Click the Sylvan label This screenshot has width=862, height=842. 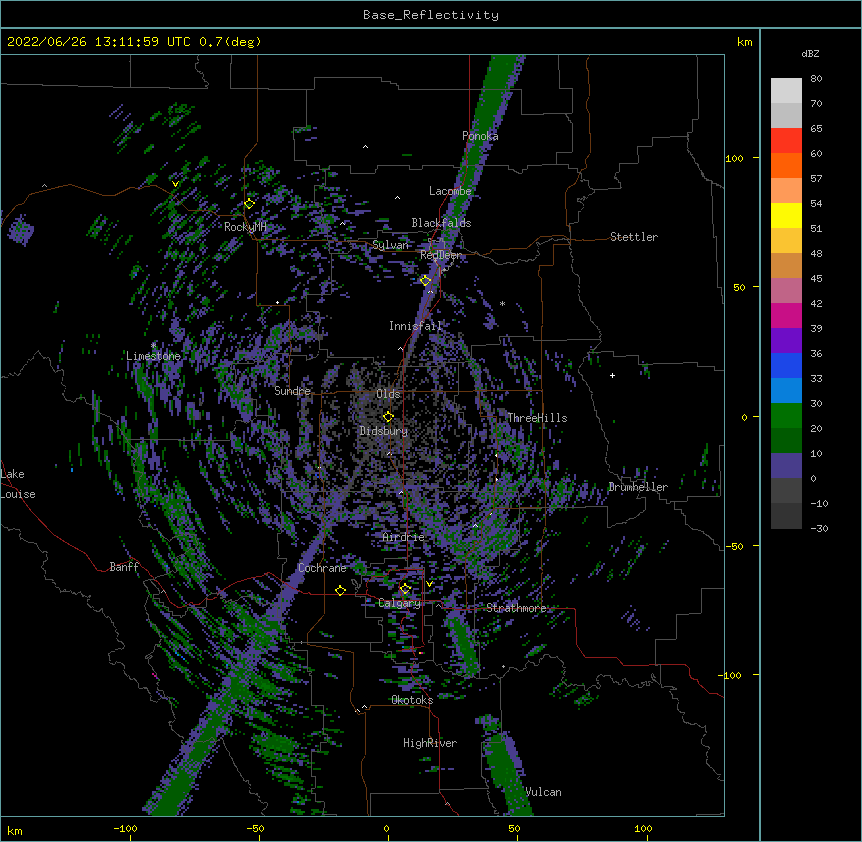click(390, 245)
